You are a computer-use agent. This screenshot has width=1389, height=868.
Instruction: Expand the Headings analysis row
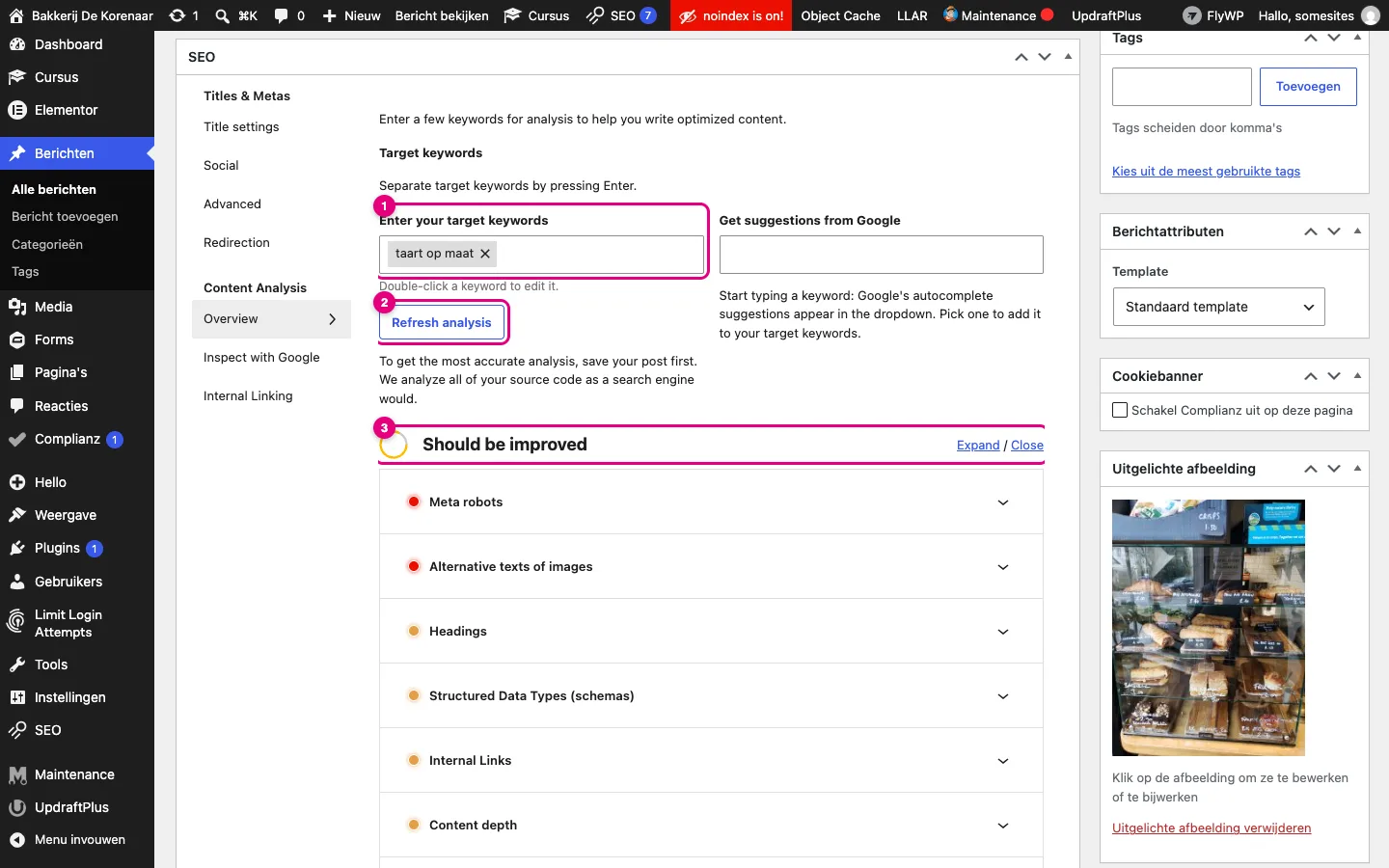pyautogui.click(x=711, y=631)
